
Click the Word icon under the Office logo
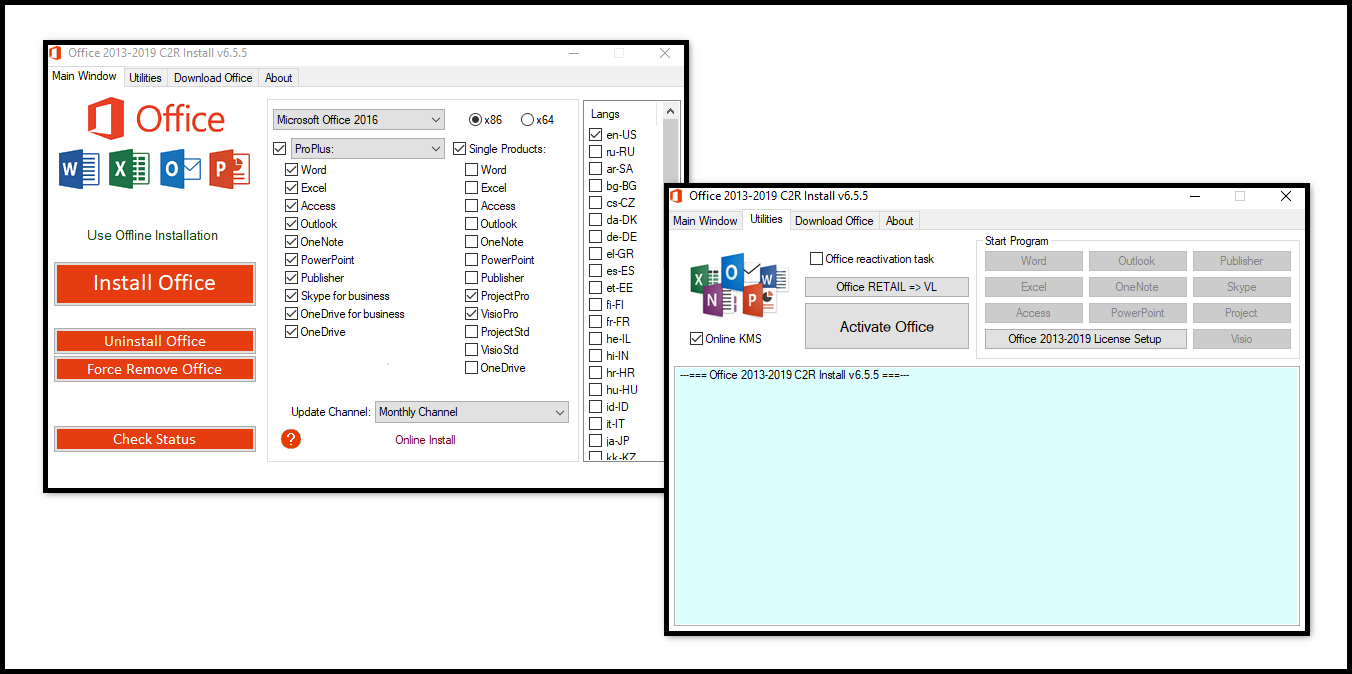pos(79,169)
